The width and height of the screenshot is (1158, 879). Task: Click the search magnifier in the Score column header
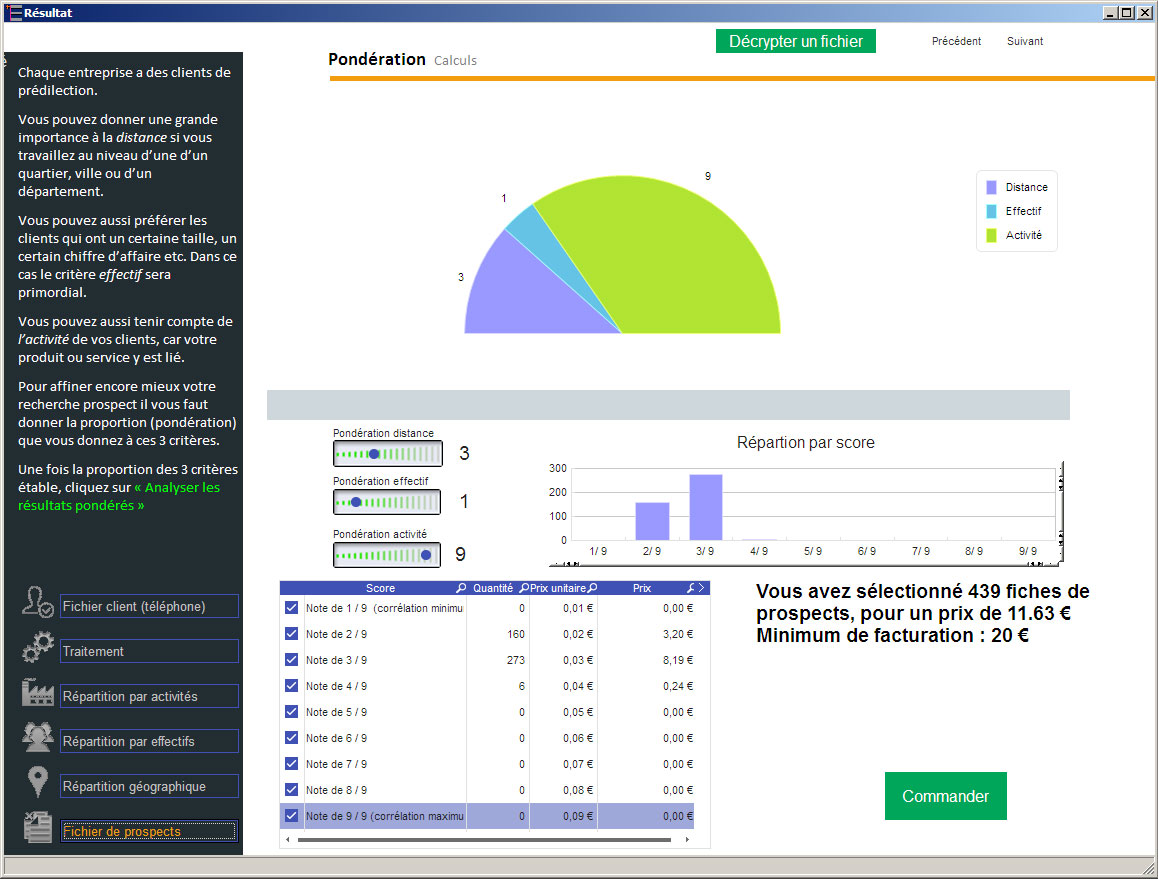click(461, 588)
